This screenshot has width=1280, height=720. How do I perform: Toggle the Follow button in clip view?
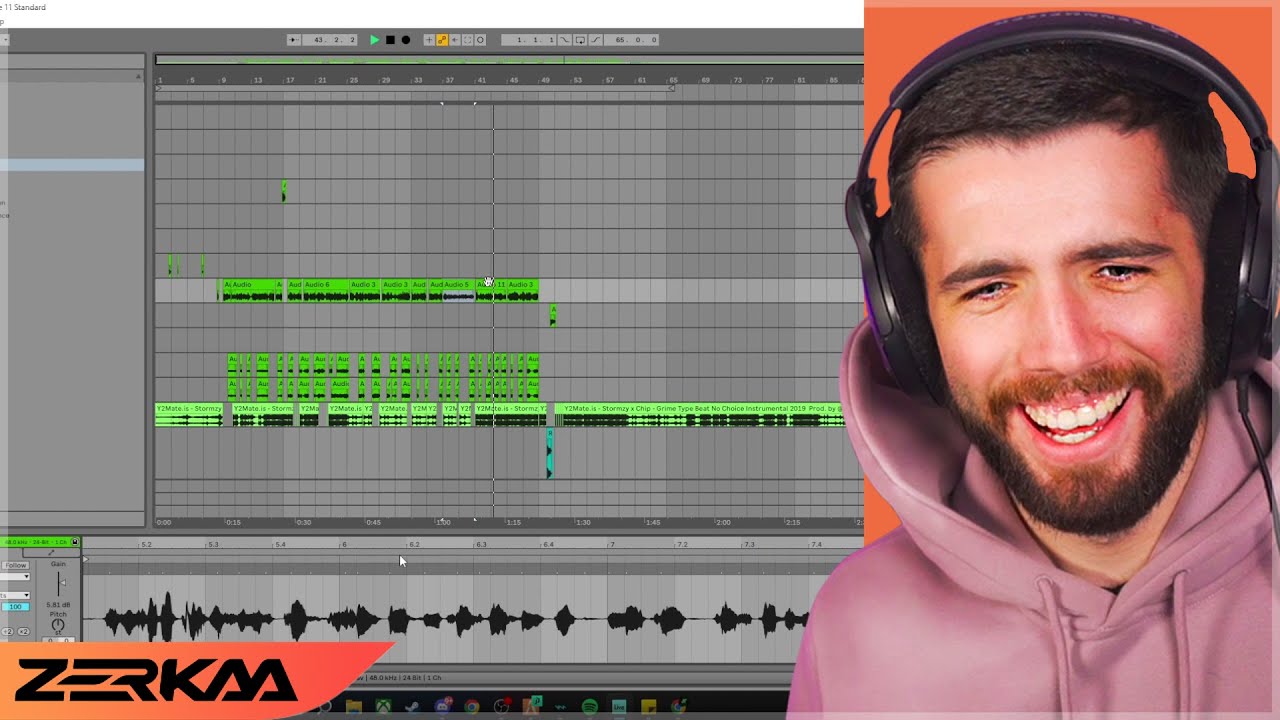click(15, 566)
